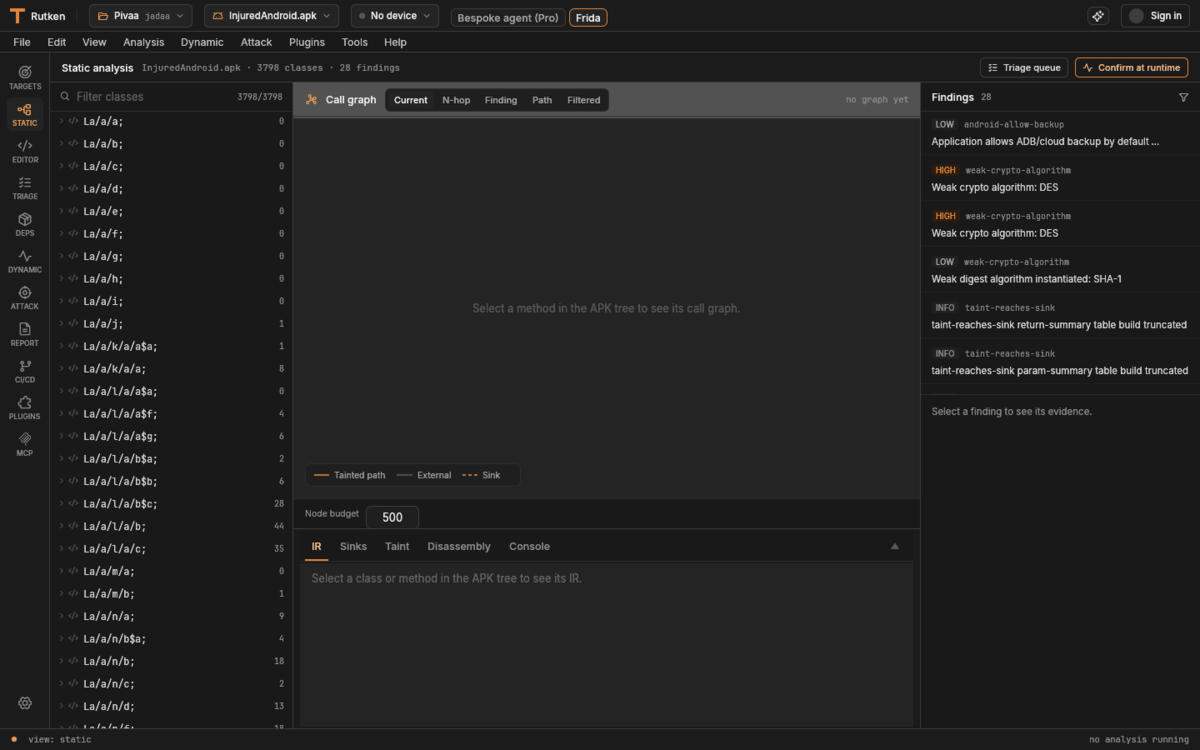Select the IR tab

(316, 546)
